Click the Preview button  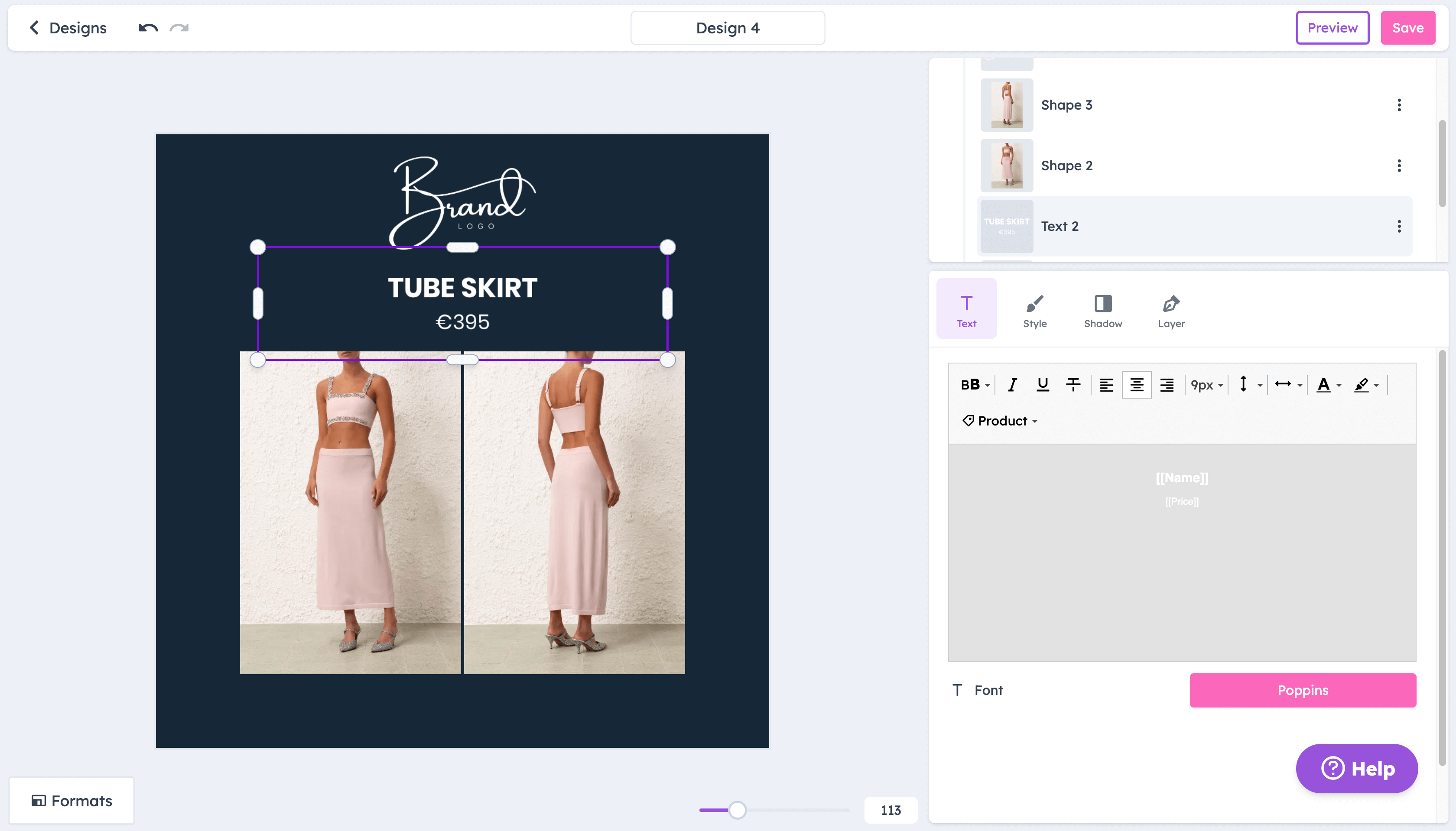(1332, 27)
